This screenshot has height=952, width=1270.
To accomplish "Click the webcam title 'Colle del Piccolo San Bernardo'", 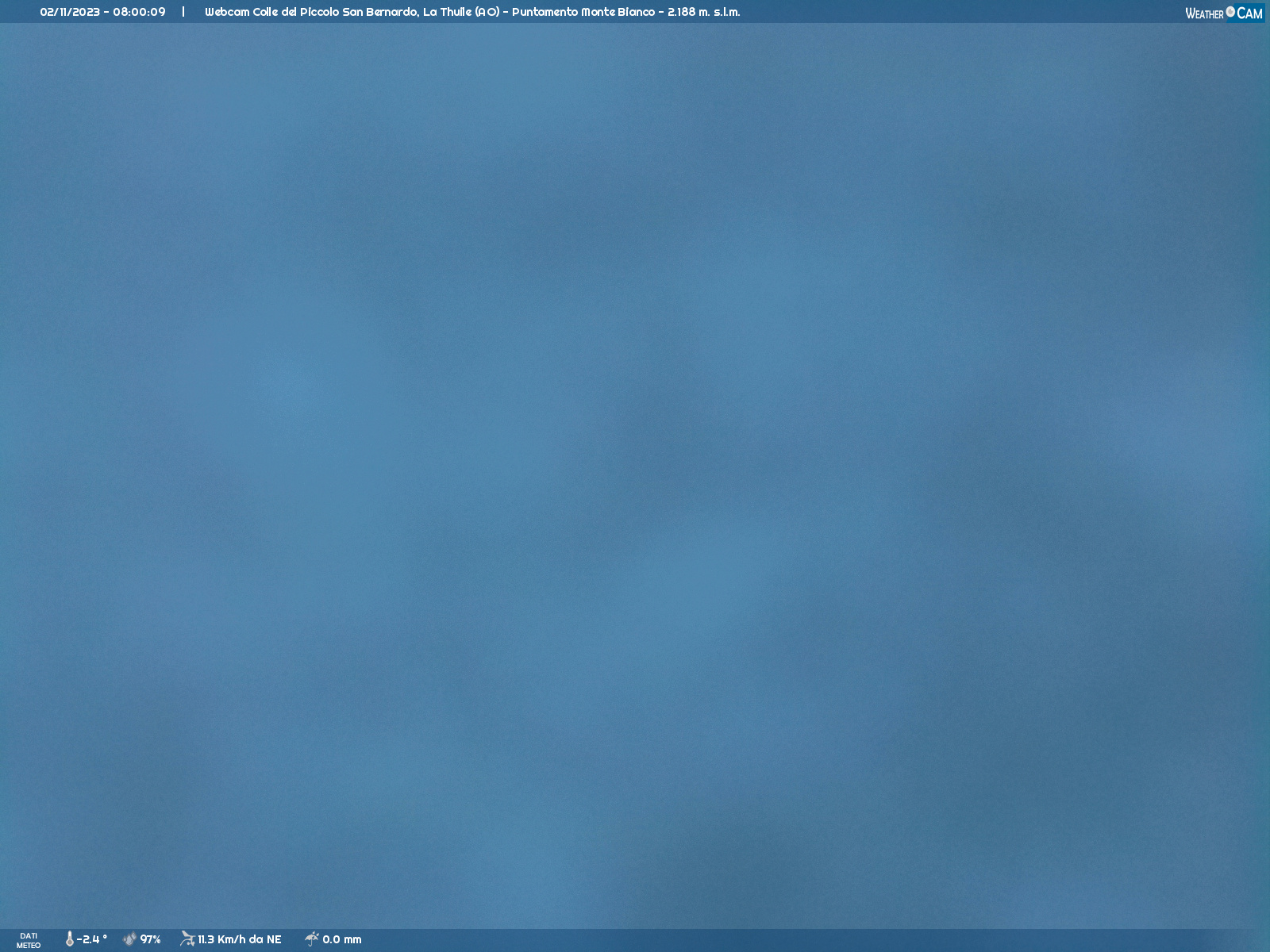I will (x=334, y=12).
